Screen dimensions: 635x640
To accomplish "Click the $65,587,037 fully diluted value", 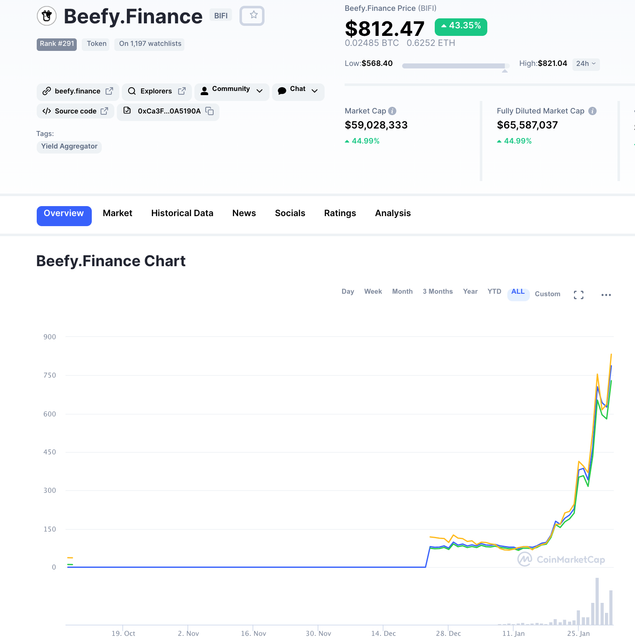I will point(527,125).
